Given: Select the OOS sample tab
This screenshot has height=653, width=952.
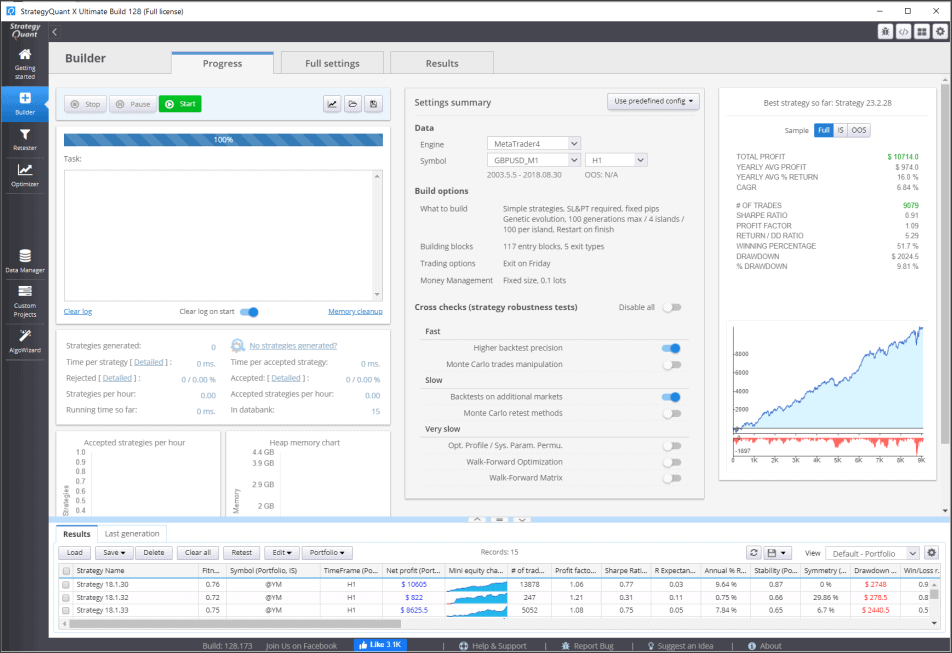Looking at the screenshot, I should point(858,130).
